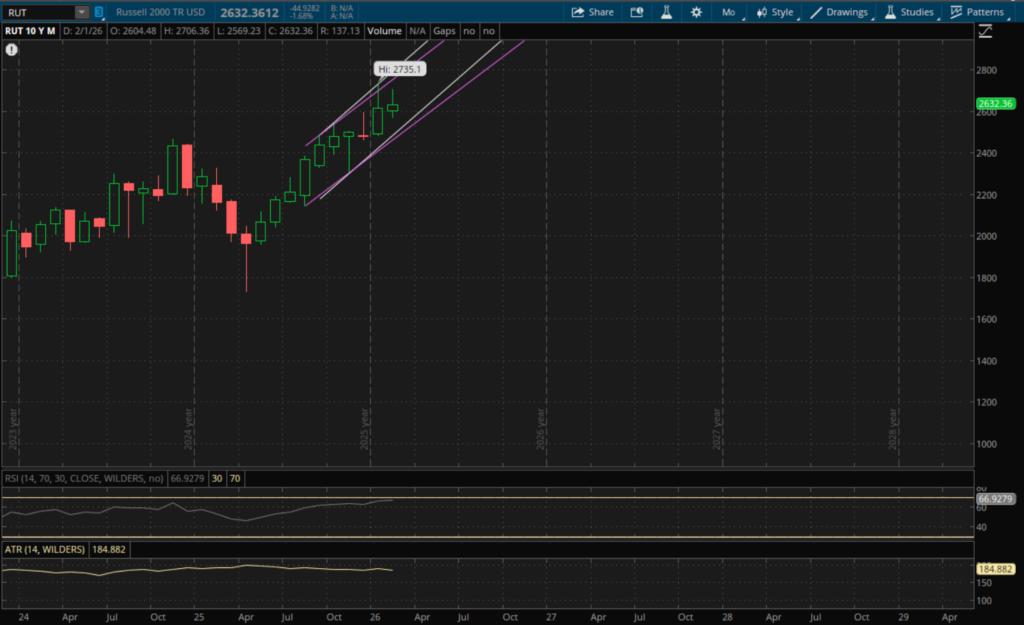The image size is (1024, 625).
Task: Open the chart snapshot camera icon
Action: 636,12
